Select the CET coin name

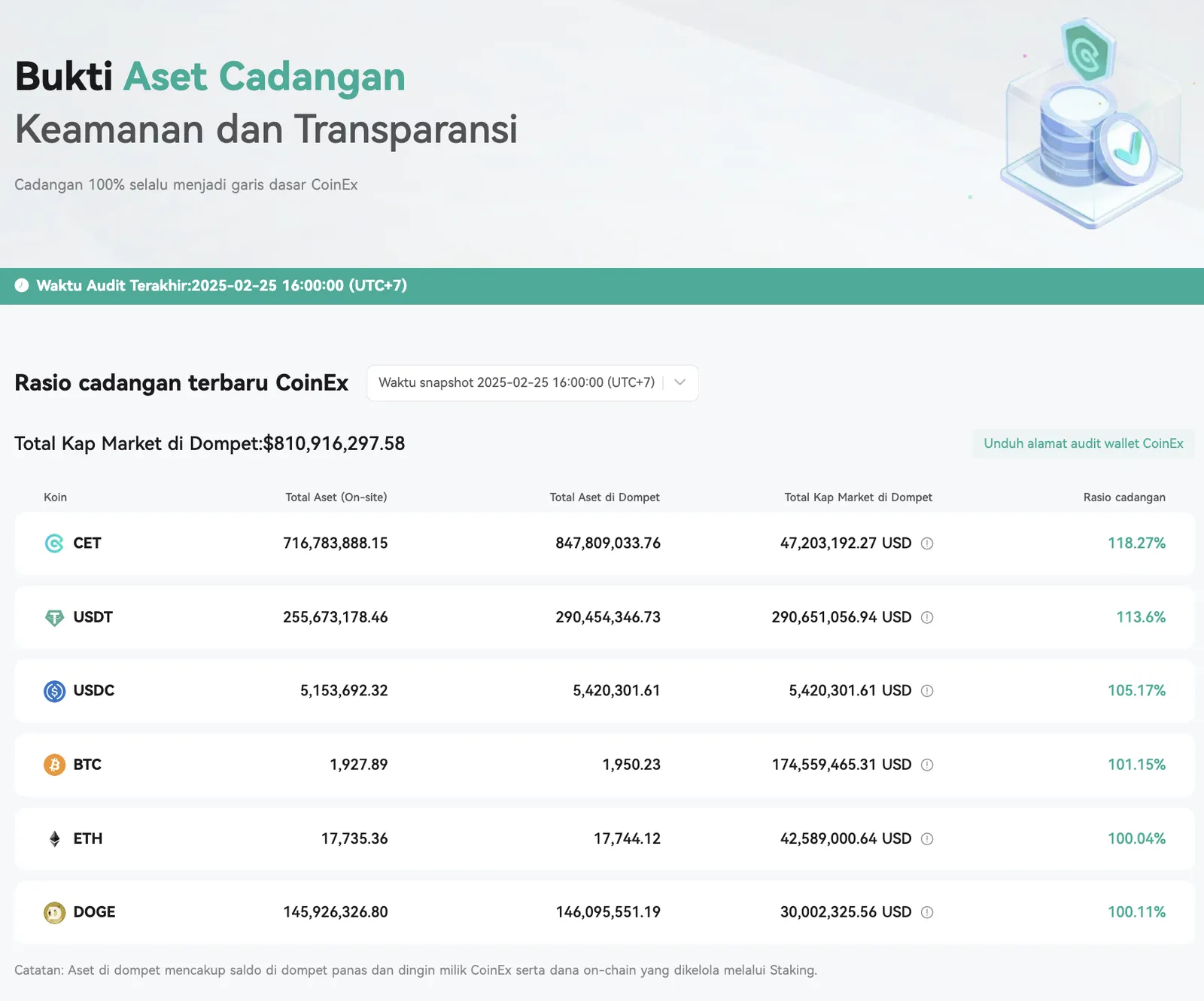click(87, 543)
